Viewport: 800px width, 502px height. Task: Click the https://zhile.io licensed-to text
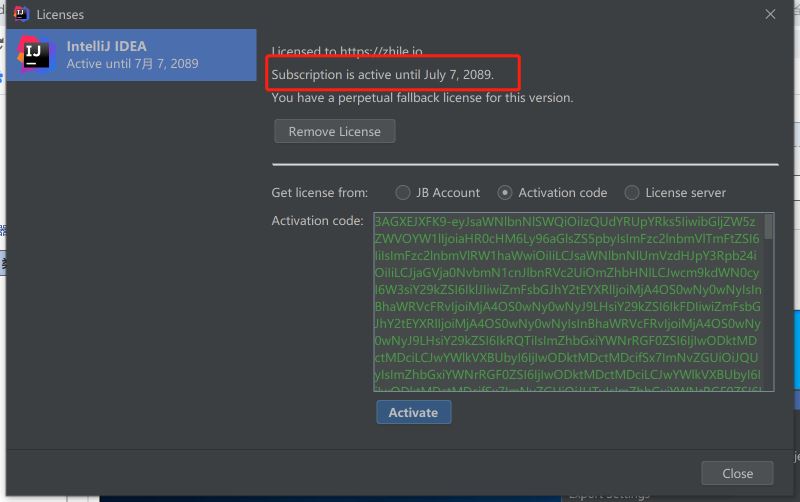point(381,51)
